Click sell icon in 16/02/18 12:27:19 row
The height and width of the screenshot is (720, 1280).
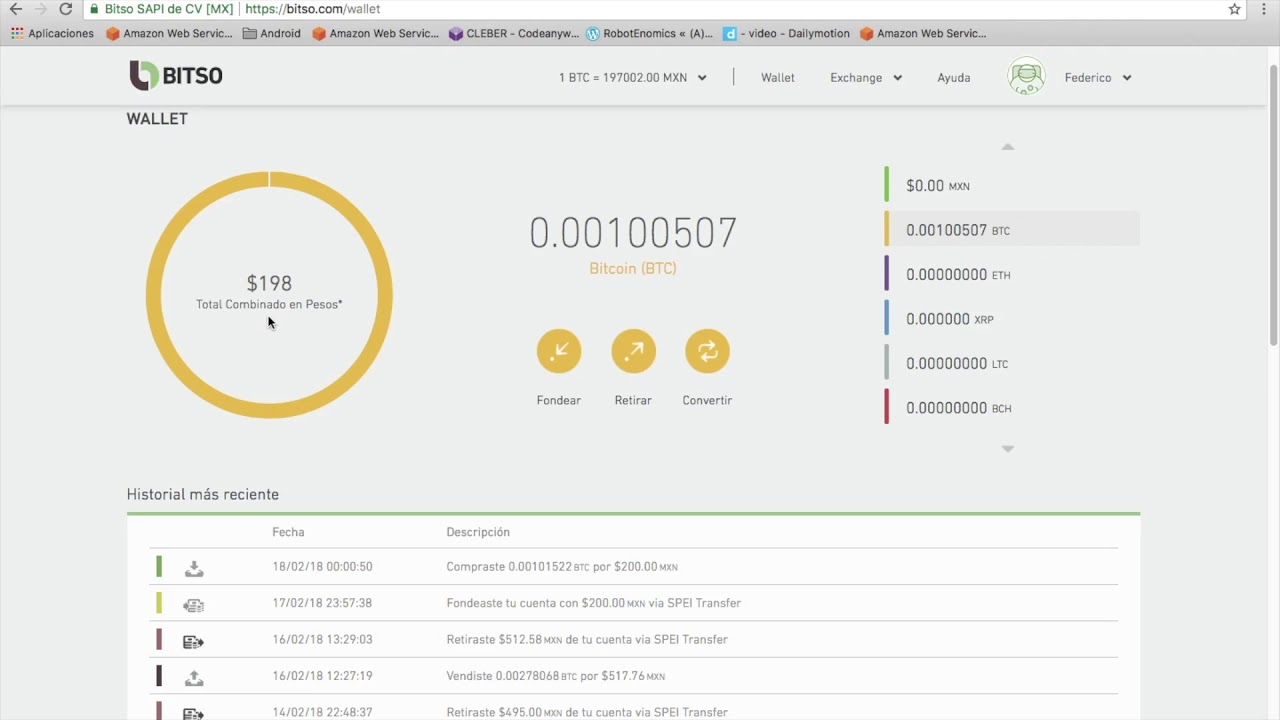194,677
